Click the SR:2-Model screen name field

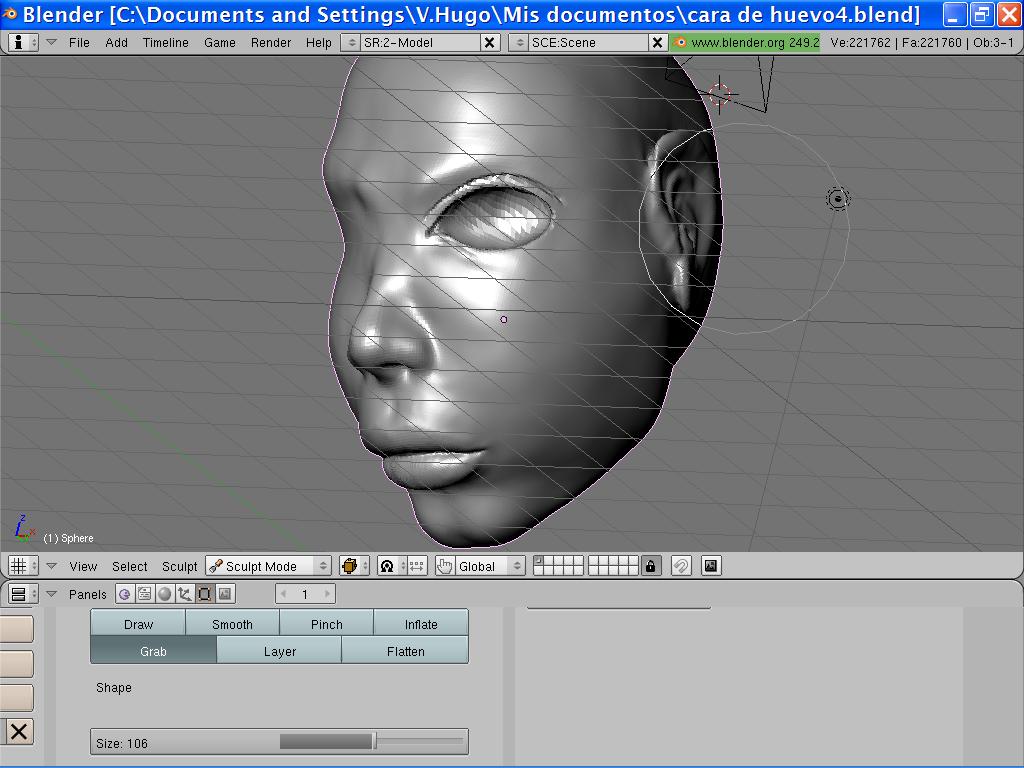point(420,42)
